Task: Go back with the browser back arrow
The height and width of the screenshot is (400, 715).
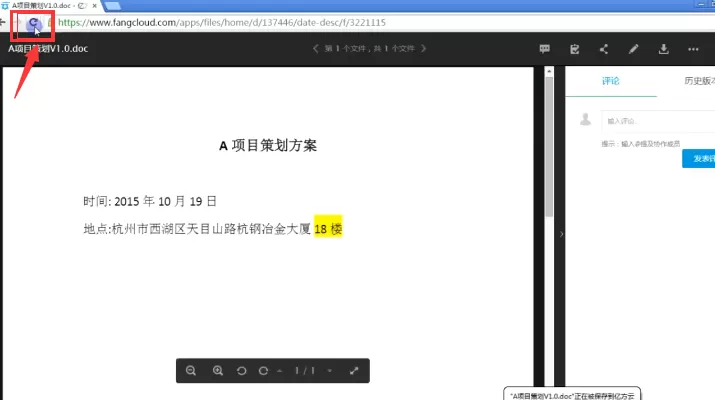Action: [x=2, y=22]
